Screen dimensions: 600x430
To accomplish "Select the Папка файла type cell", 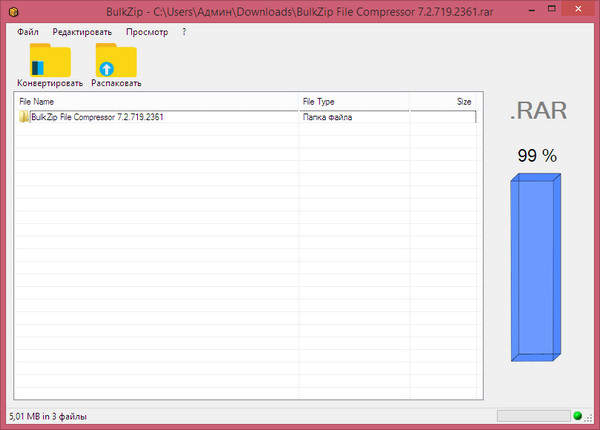I will coord(354,117).
